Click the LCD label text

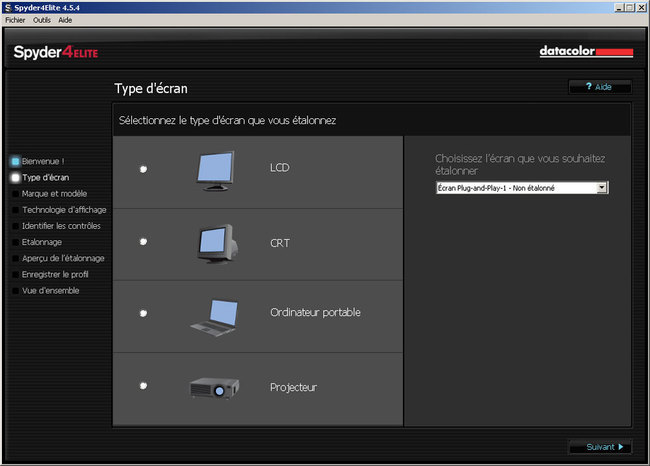[x=280, y=167]
